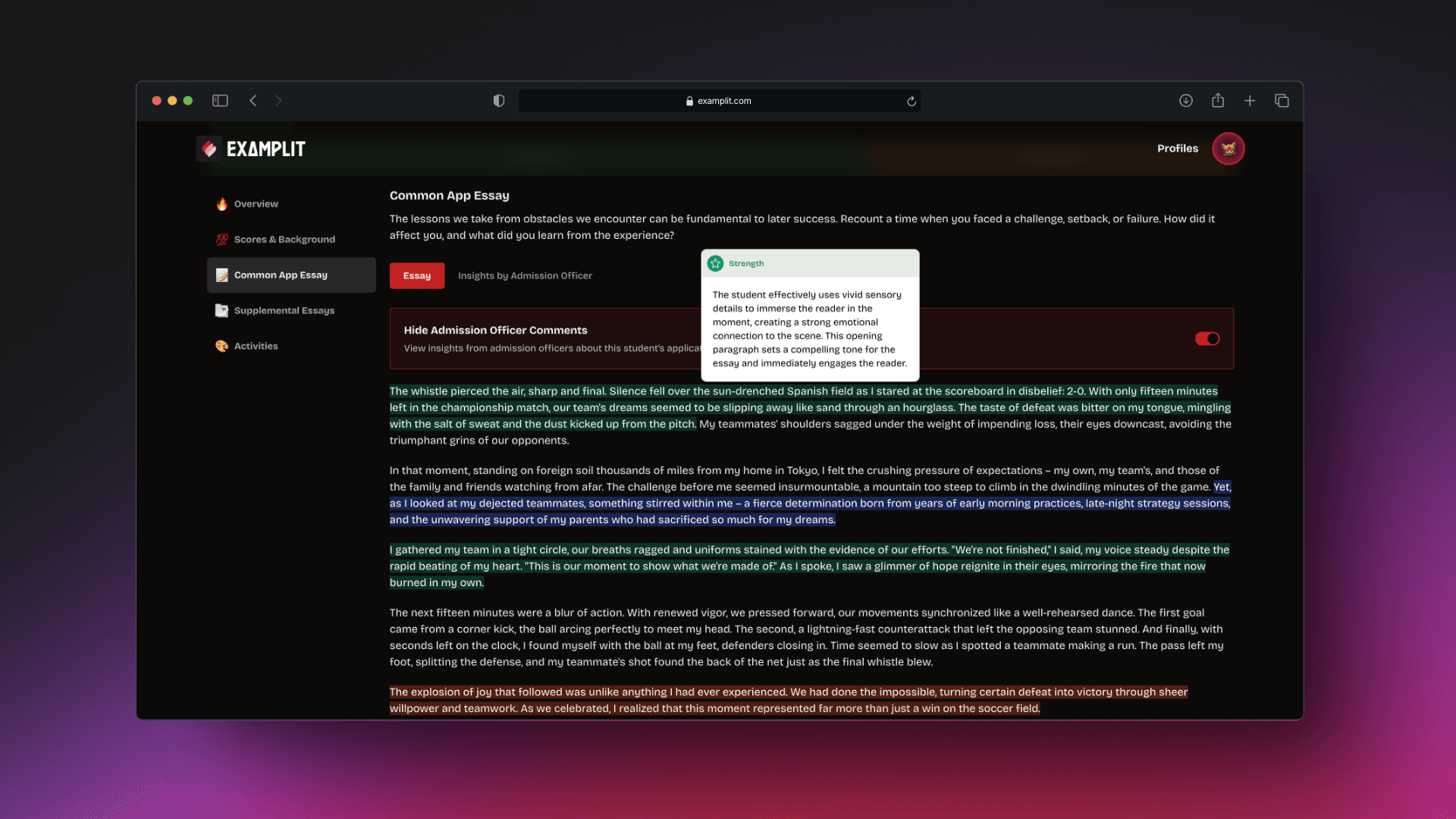The height and width of the screenshot is (819, 1456).
Task: Open the Profiles avatar menu
Action: pyautogui.click(x=1228, y=149)
